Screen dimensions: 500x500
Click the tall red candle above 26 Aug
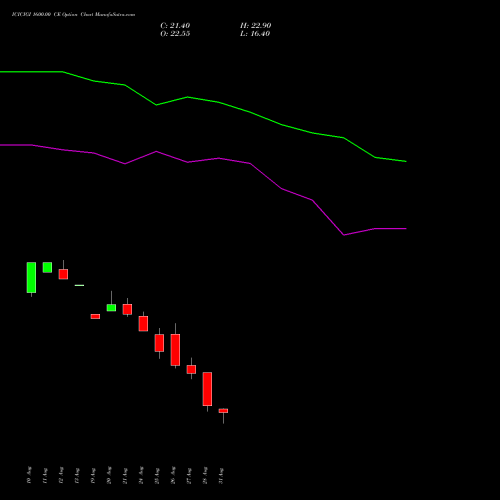point(175,350)
